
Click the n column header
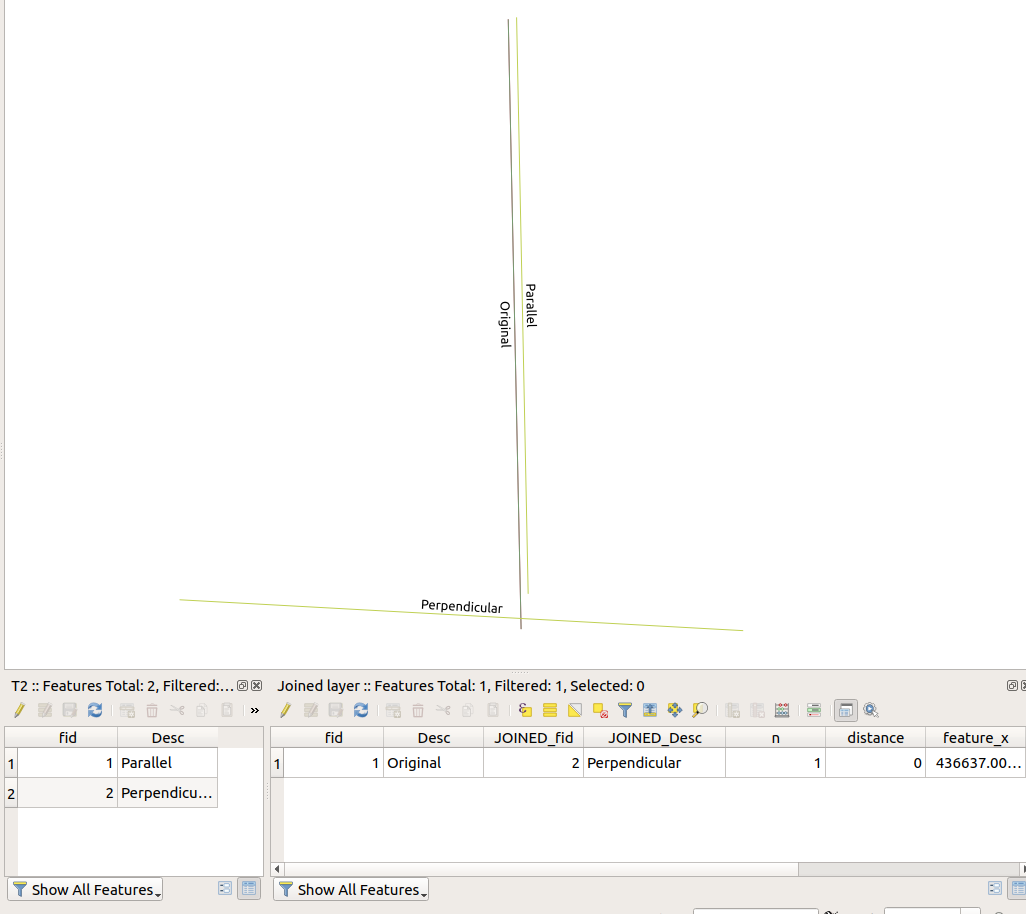tap(775, 737)
